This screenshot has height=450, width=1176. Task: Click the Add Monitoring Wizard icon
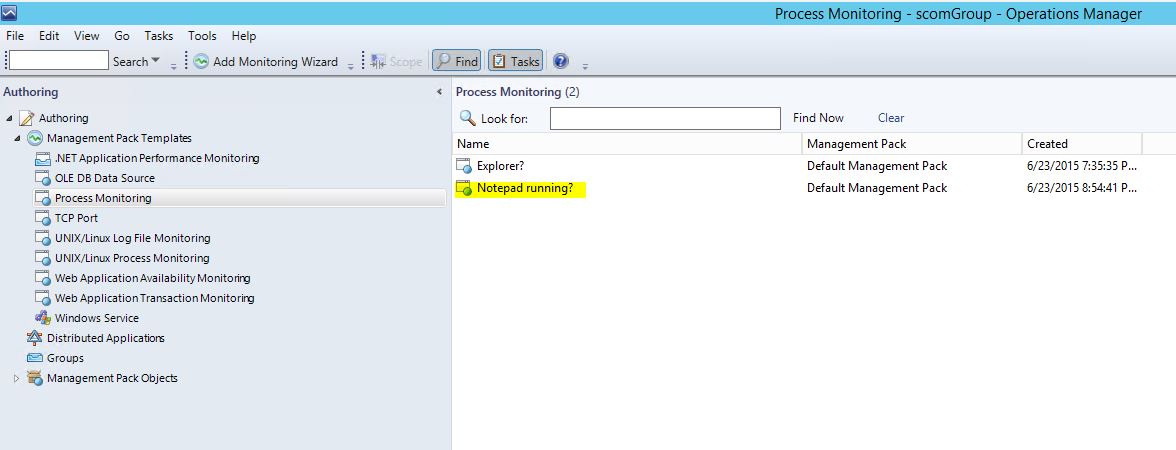pos(201,62)
